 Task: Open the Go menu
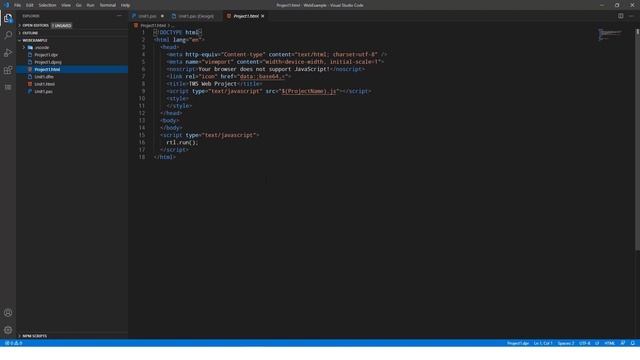pyautogui.click(x=78, y=5)
